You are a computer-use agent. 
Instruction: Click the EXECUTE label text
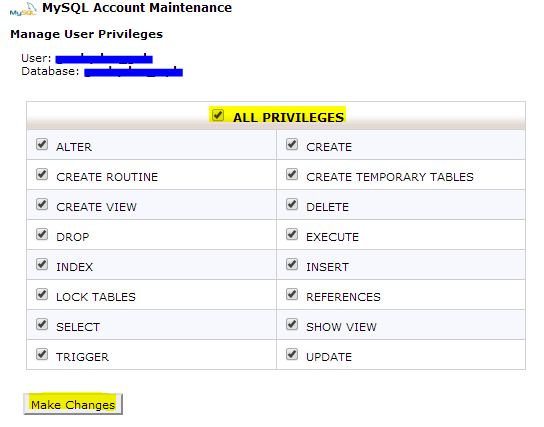click(332, 237)
